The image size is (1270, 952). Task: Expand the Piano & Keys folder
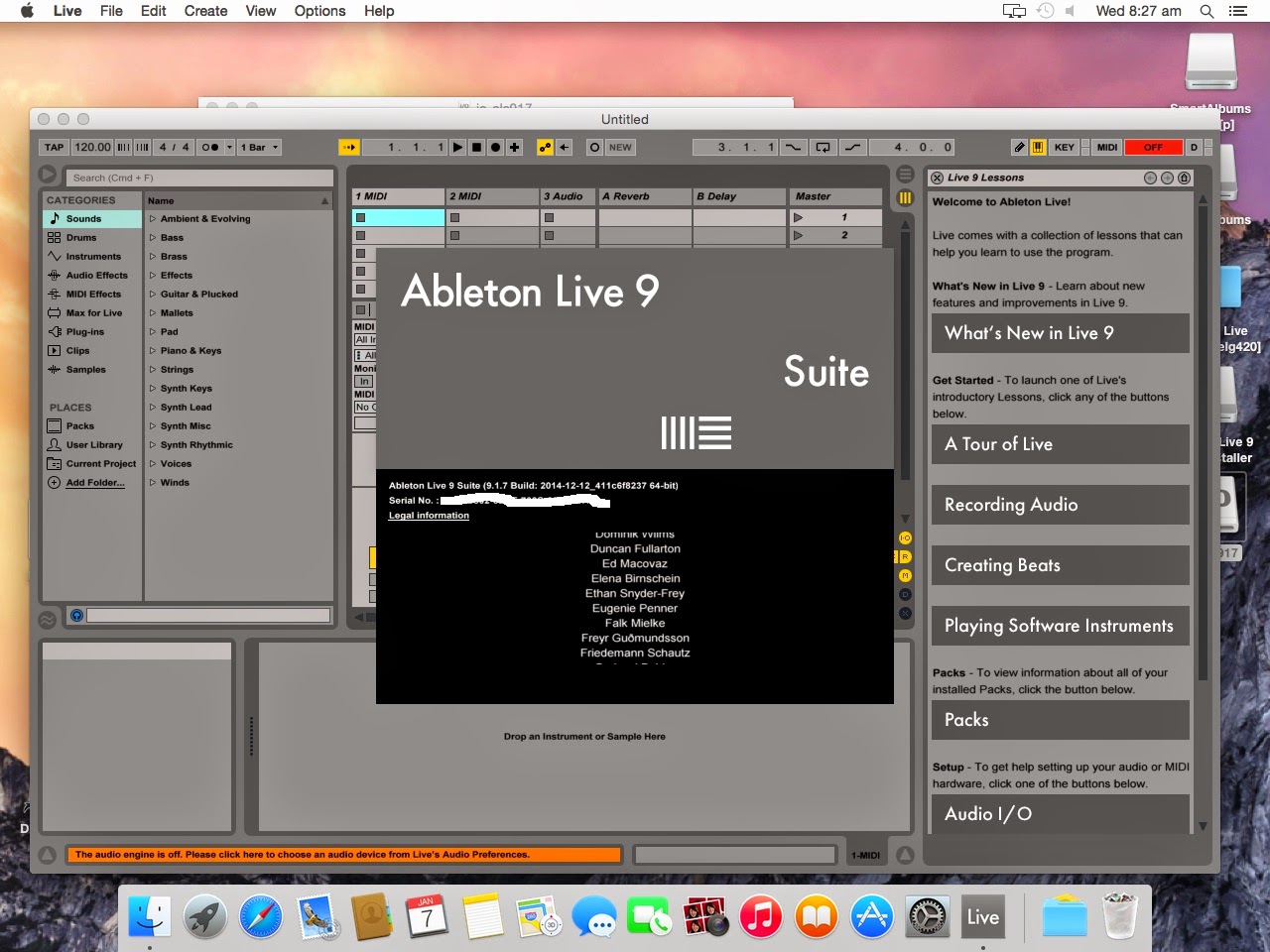click(153, 350)
